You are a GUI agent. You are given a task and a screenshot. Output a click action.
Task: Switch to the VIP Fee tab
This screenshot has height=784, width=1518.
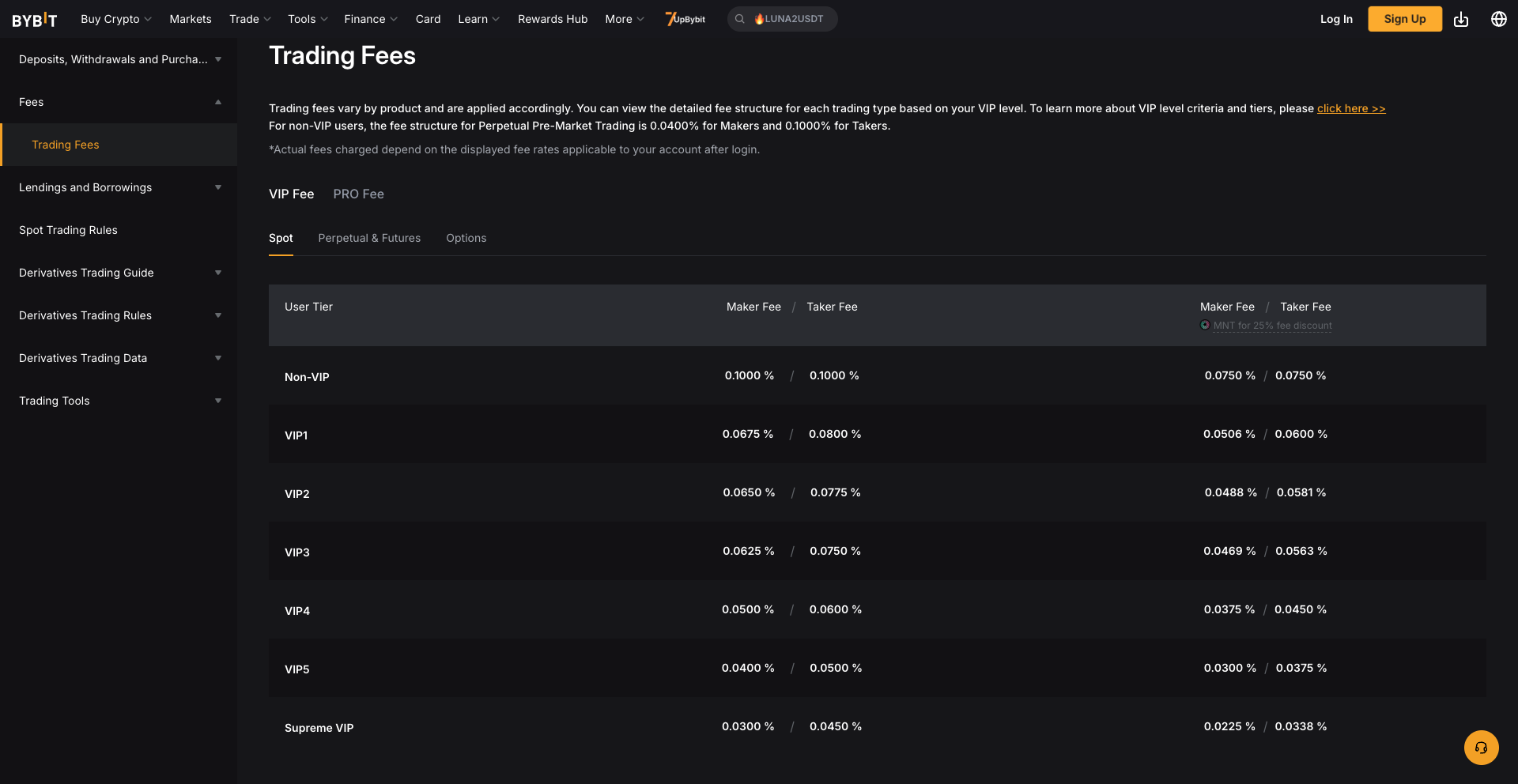[x=291, y=194]
